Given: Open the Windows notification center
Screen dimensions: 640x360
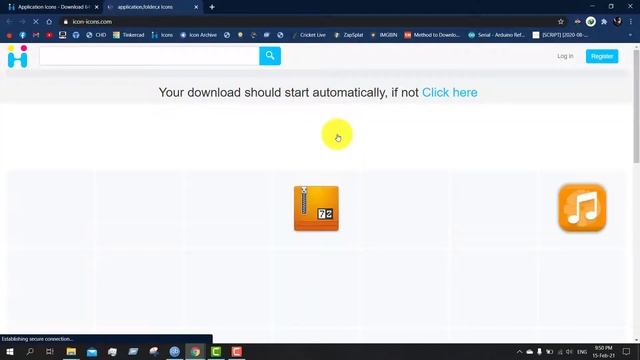Looking at the screenshot, I should click(x=627, y=351).
